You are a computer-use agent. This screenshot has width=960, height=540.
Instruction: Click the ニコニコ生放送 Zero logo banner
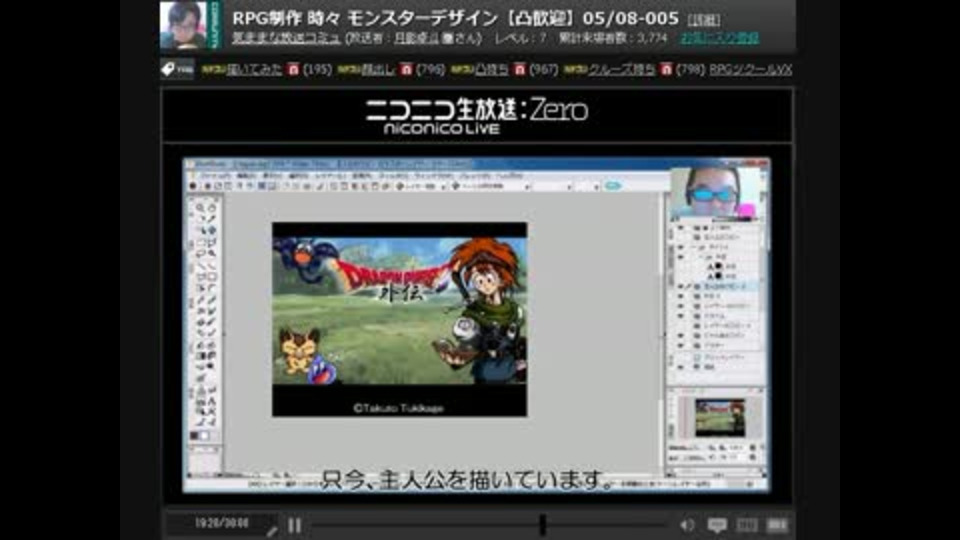pos(477,116)
